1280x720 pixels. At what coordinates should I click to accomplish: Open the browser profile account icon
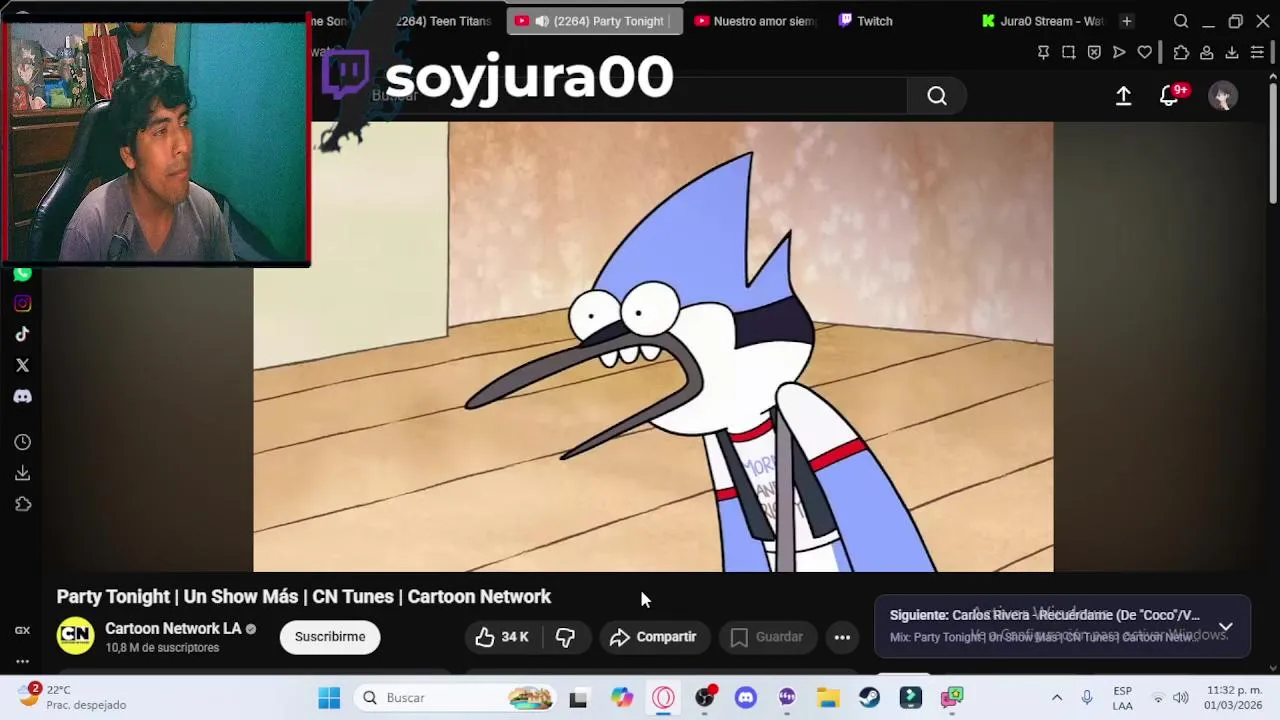[1207, 52]
